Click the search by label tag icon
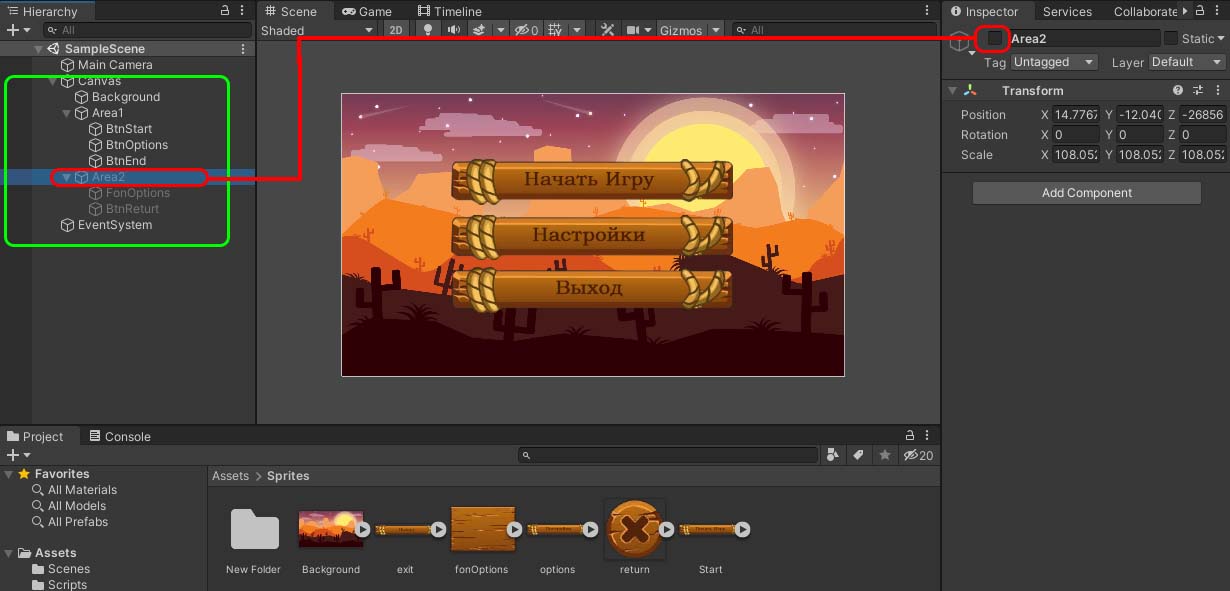 pos(857,455)
